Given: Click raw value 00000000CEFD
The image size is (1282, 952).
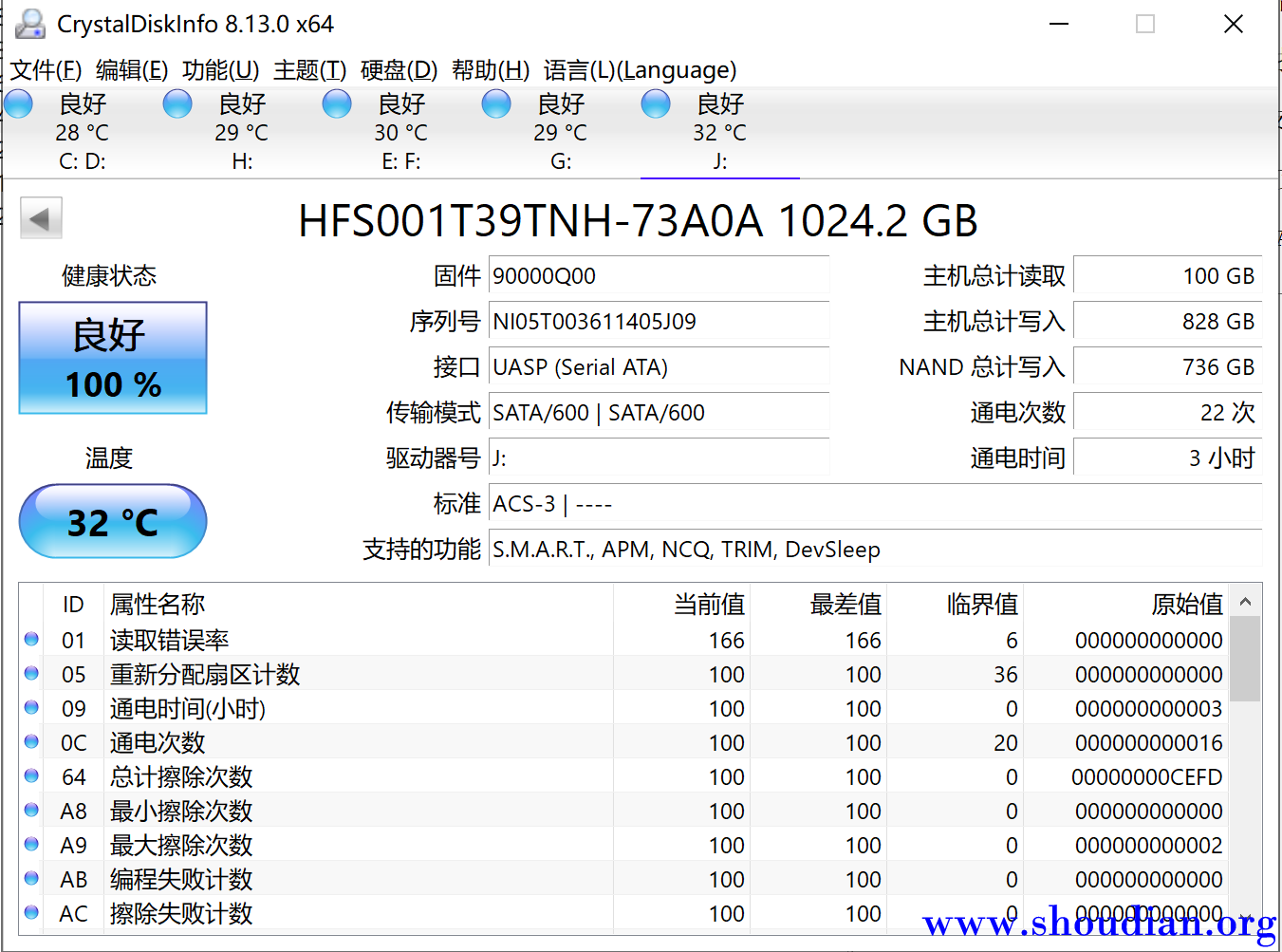Looking at the screenshot, I should click(1146, 776).
